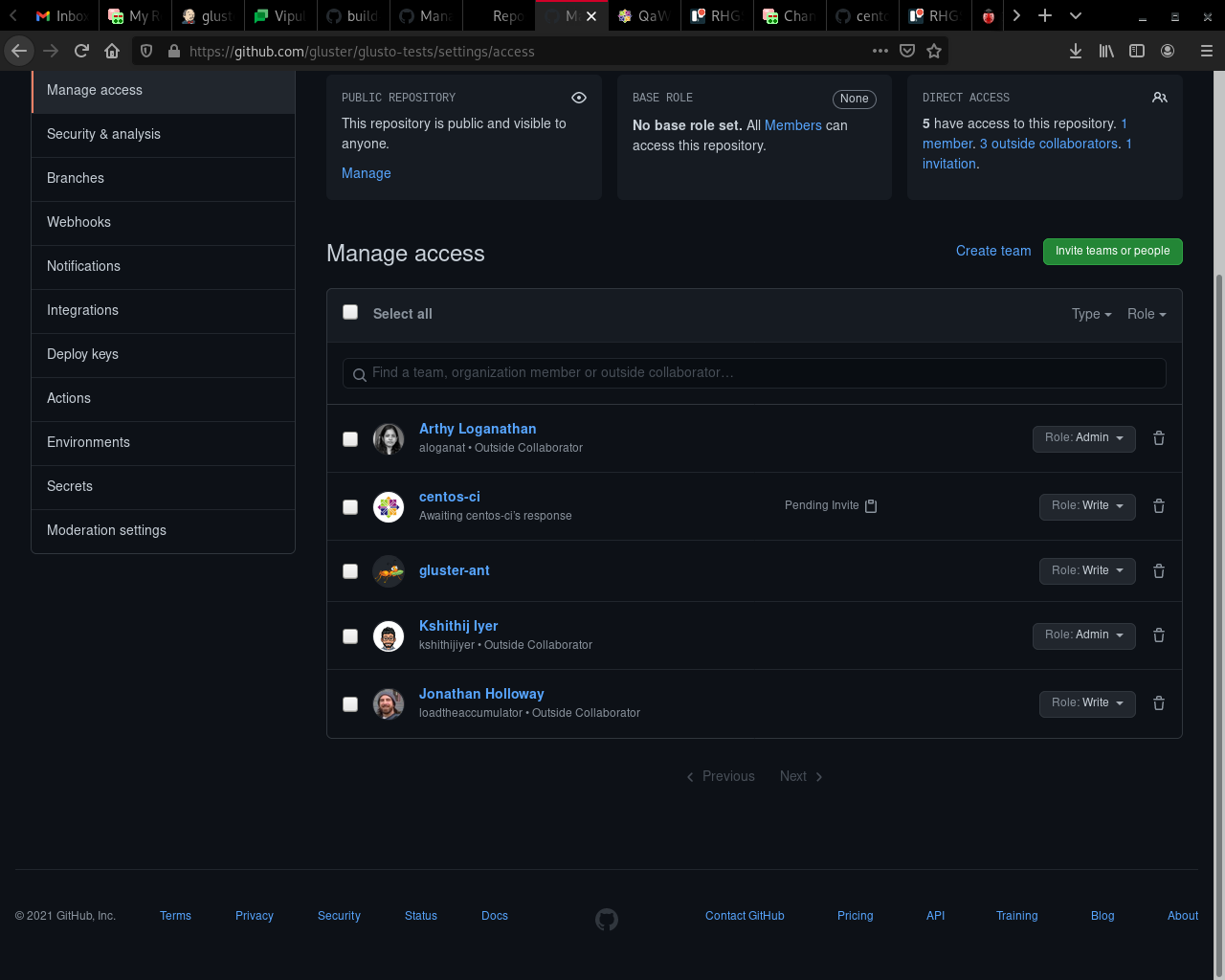Viewport: 1225px width, 980px height.
Task: Open the 3 outside collaborators link
Action: point(1049,144)
